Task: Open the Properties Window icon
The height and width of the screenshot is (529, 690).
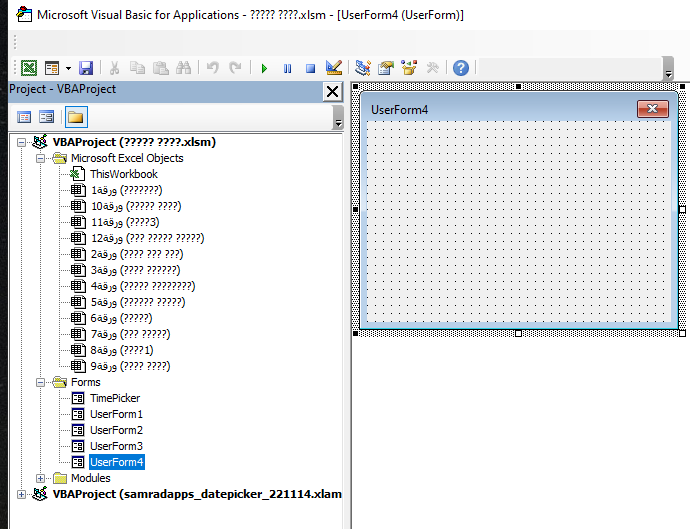Action: coord(385,68)
